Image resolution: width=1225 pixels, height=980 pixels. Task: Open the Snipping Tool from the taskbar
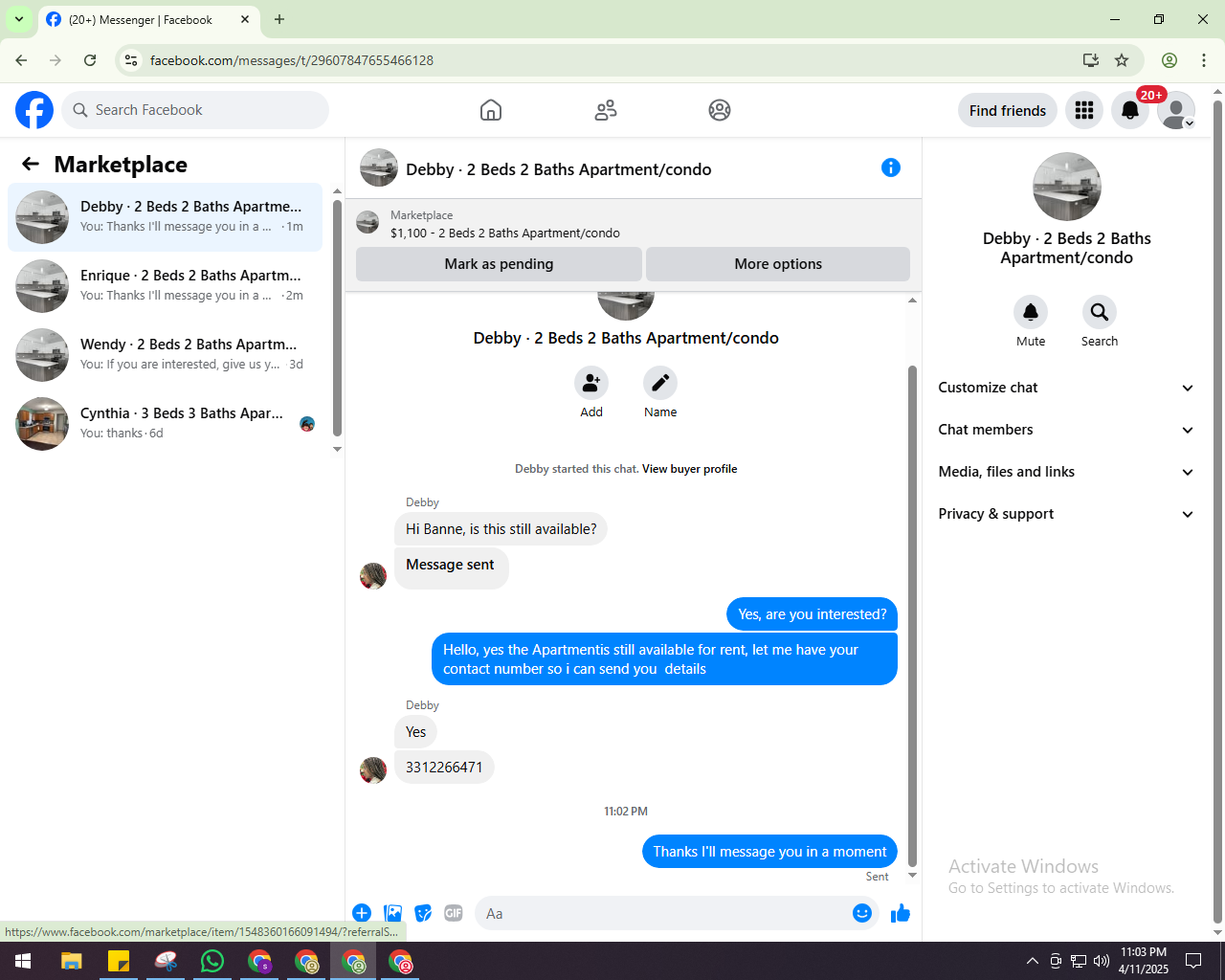166,961
